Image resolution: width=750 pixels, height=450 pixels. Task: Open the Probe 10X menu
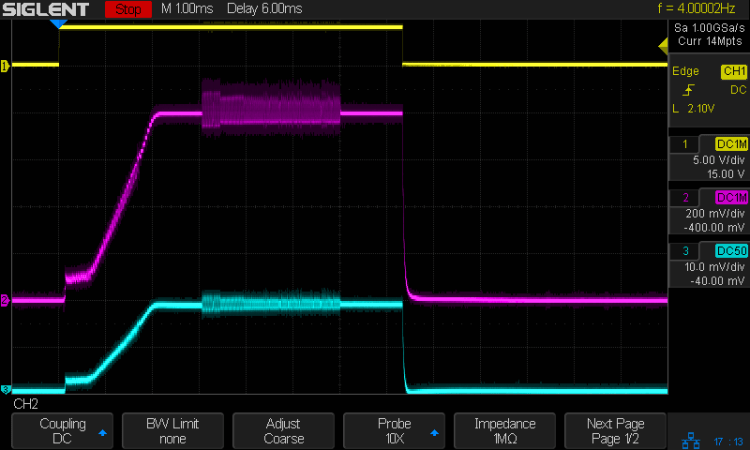[x=394, y=431]
